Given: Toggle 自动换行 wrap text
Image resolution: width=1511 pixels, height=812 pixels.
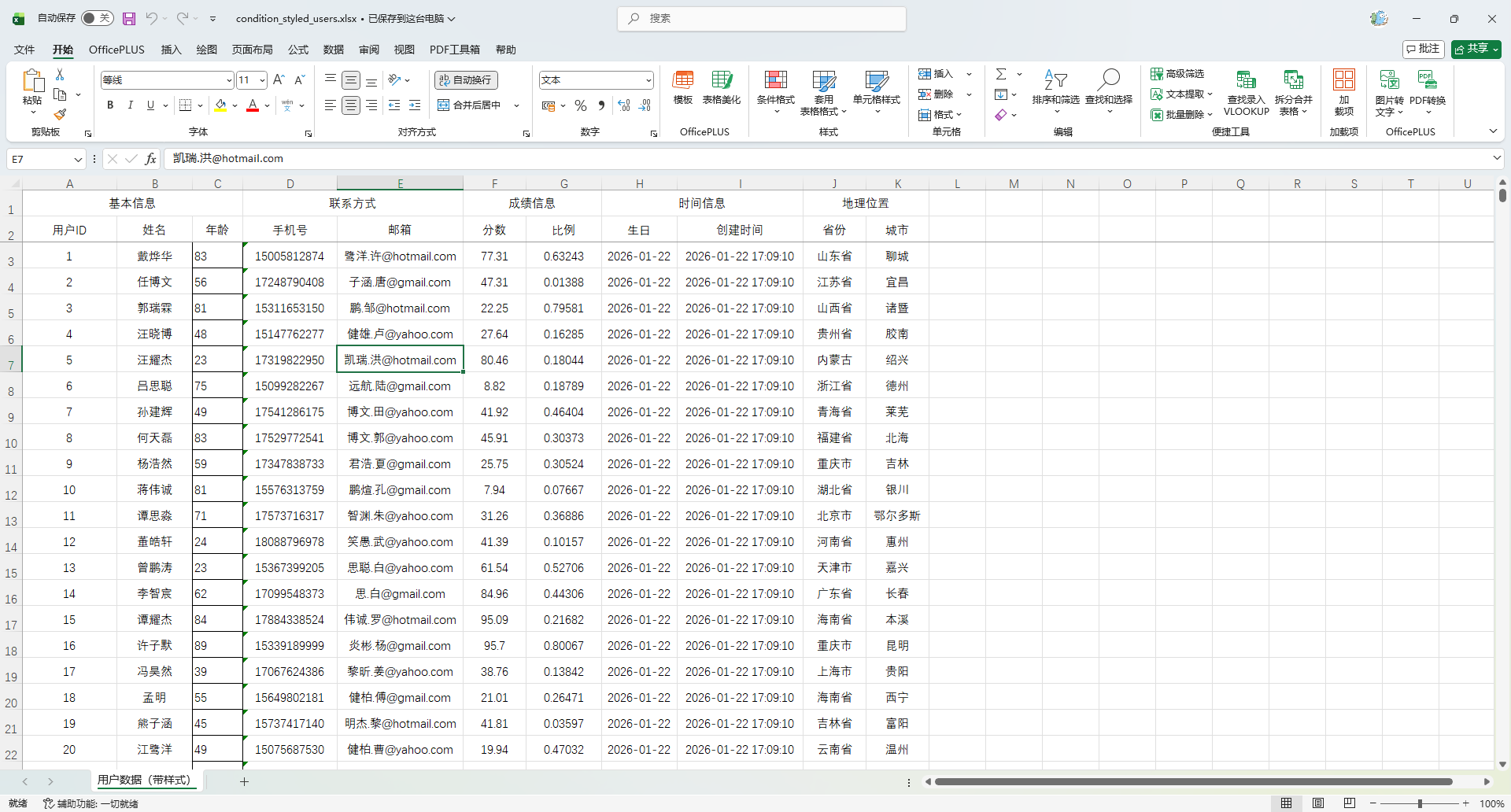Looking at the screenshot, I should (x=466, y=79).
